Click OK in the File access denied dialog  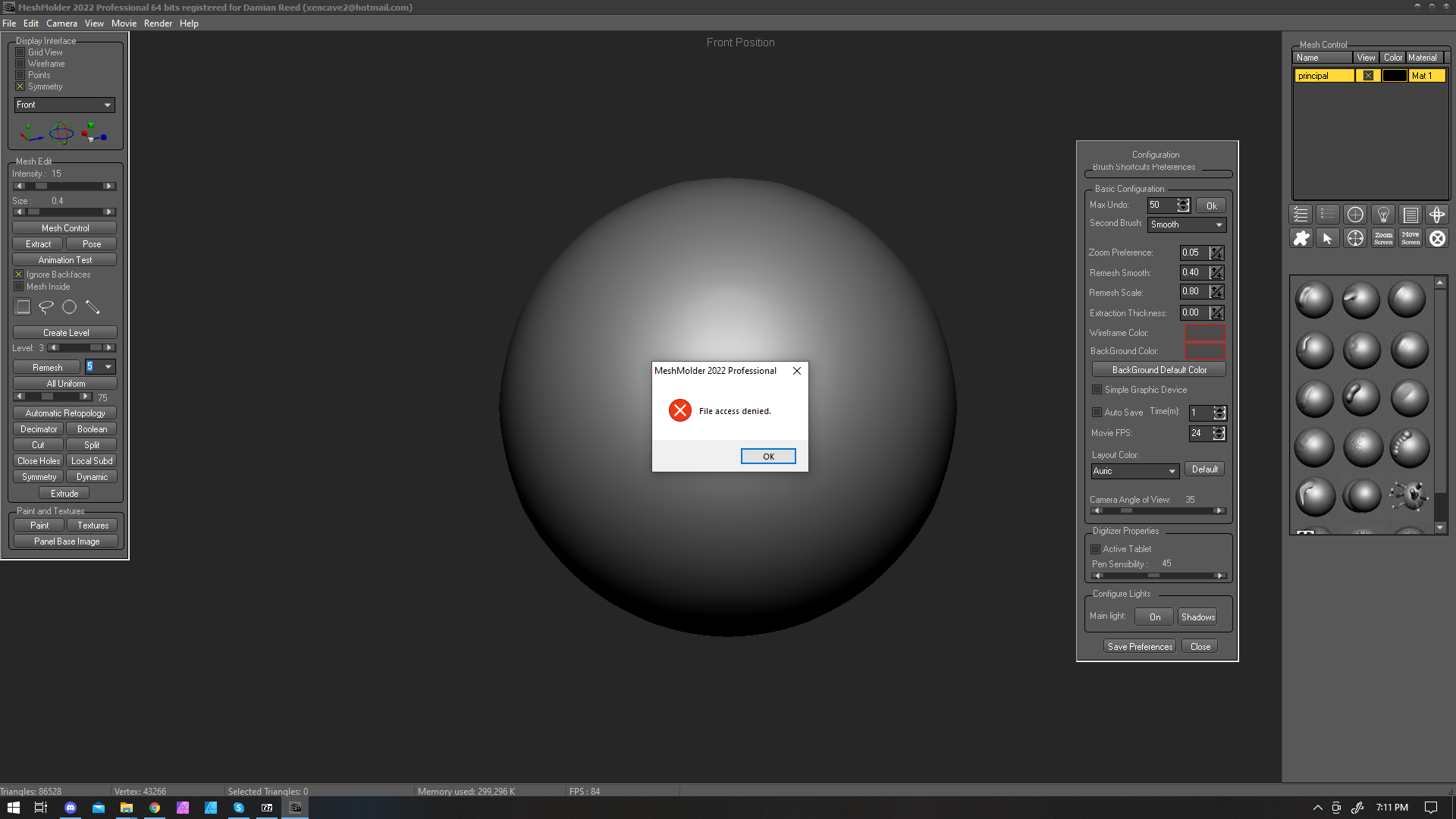point(768,457)
